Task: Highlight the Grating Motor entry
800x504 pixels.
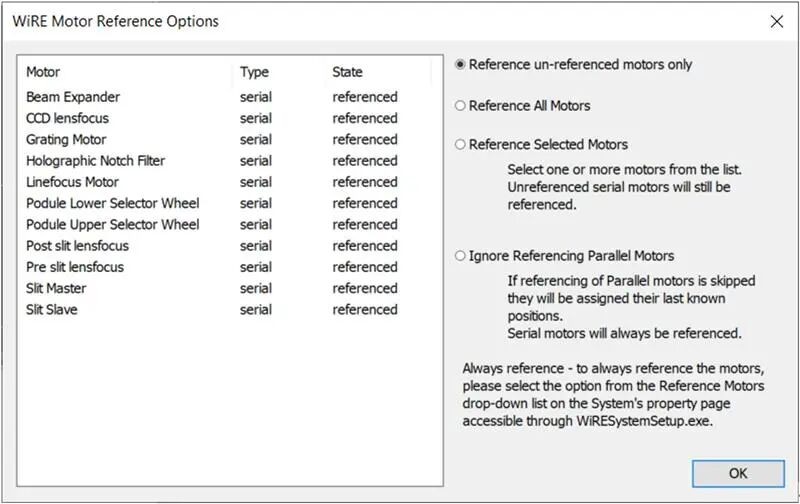Action: pos(66,139)
